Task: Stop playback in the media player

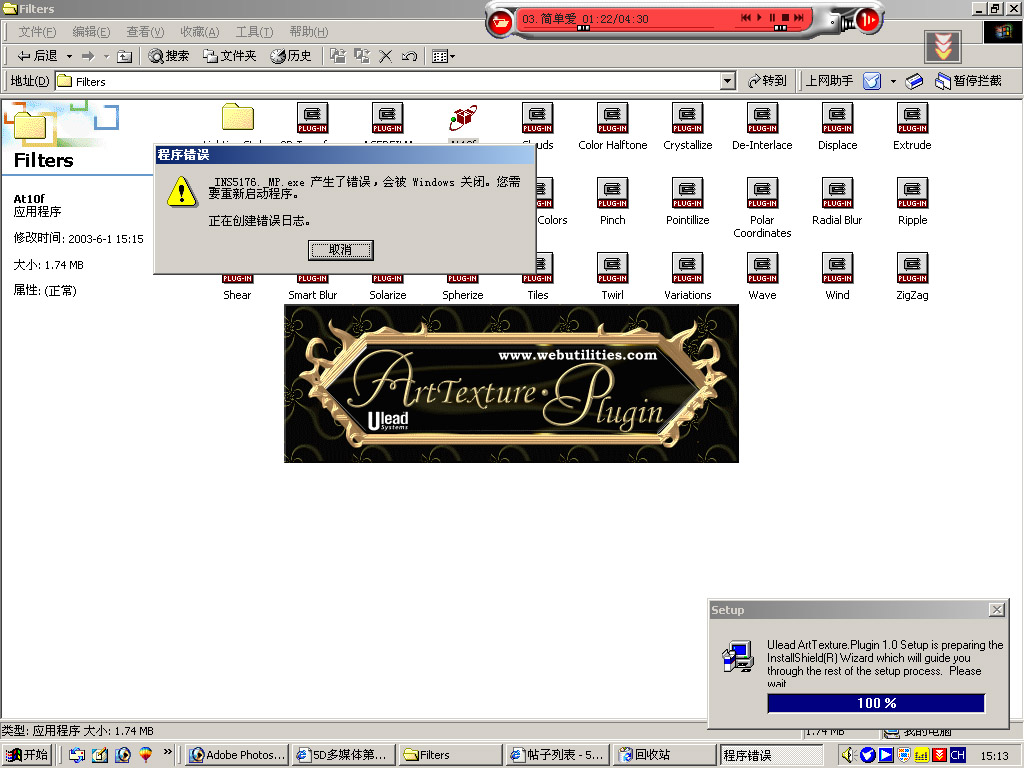Action: (786, 18)
